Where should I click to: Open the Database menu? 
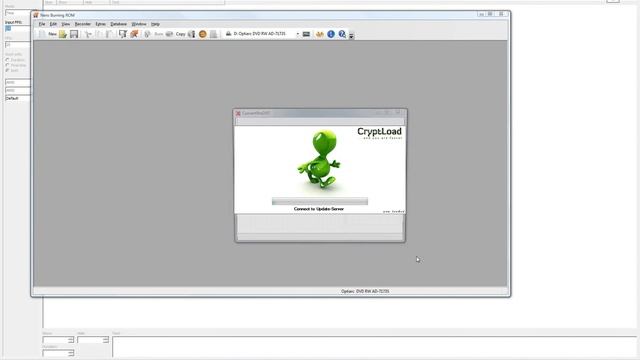pos(118,24)
